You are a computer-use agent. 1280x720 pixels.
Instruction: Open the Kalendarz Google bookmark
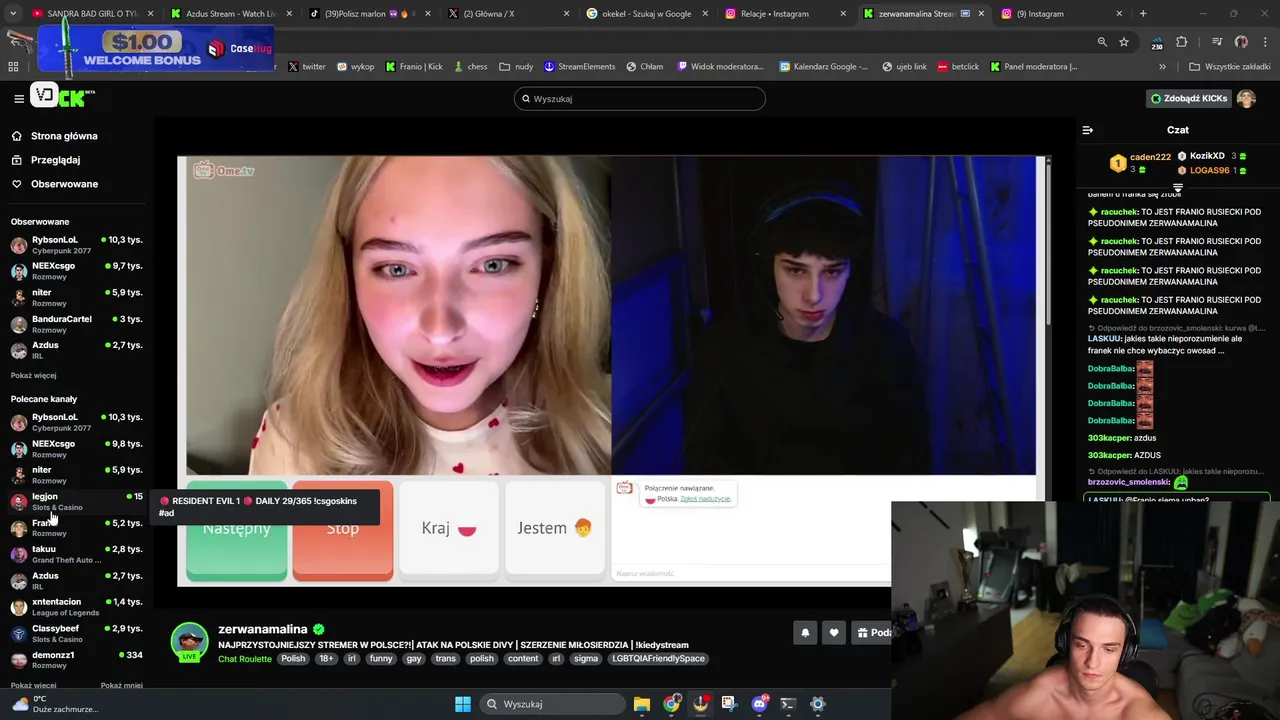point(824,67)
